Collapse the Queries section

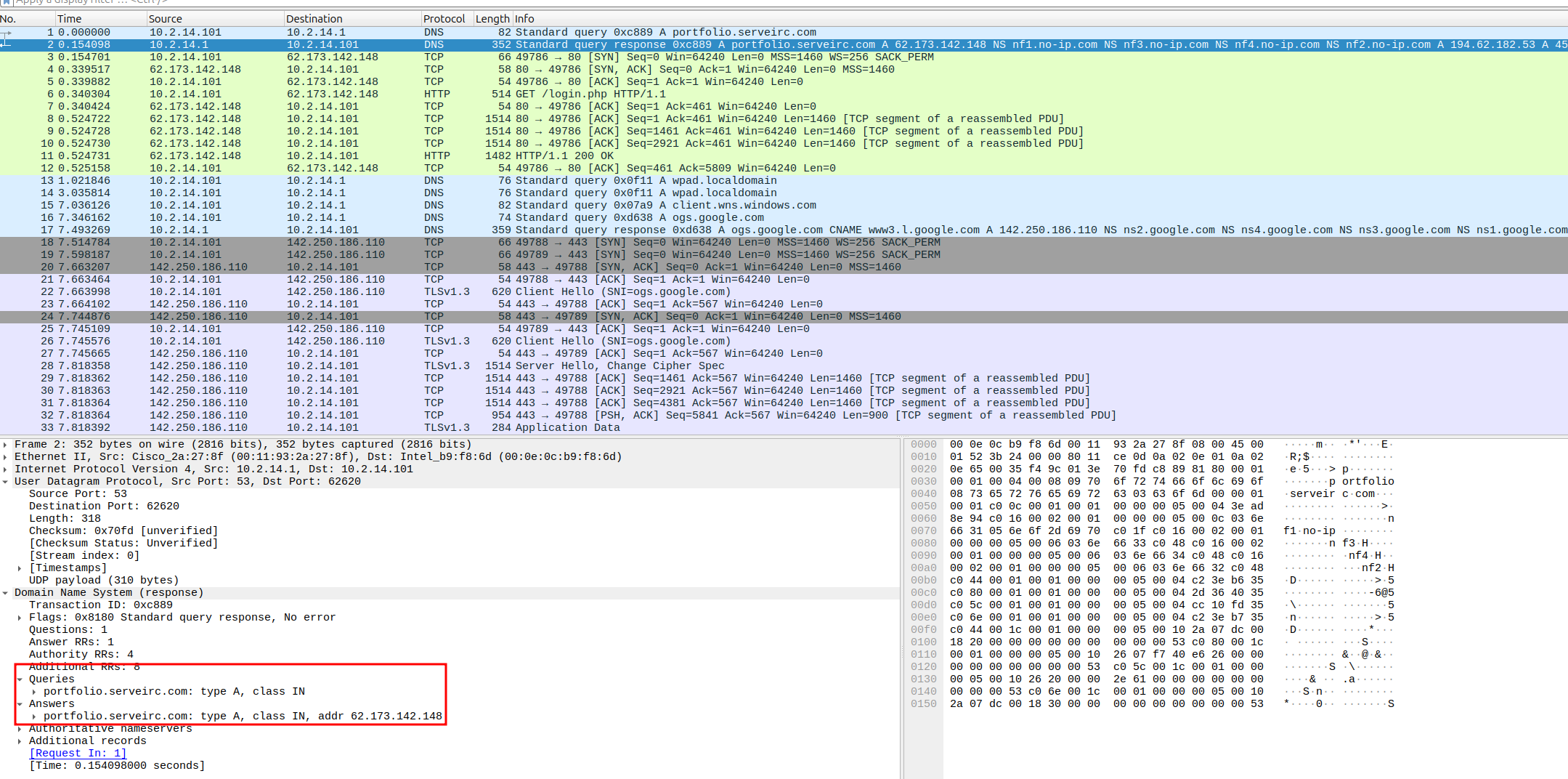pyautogui.click(x=19, y=679)
